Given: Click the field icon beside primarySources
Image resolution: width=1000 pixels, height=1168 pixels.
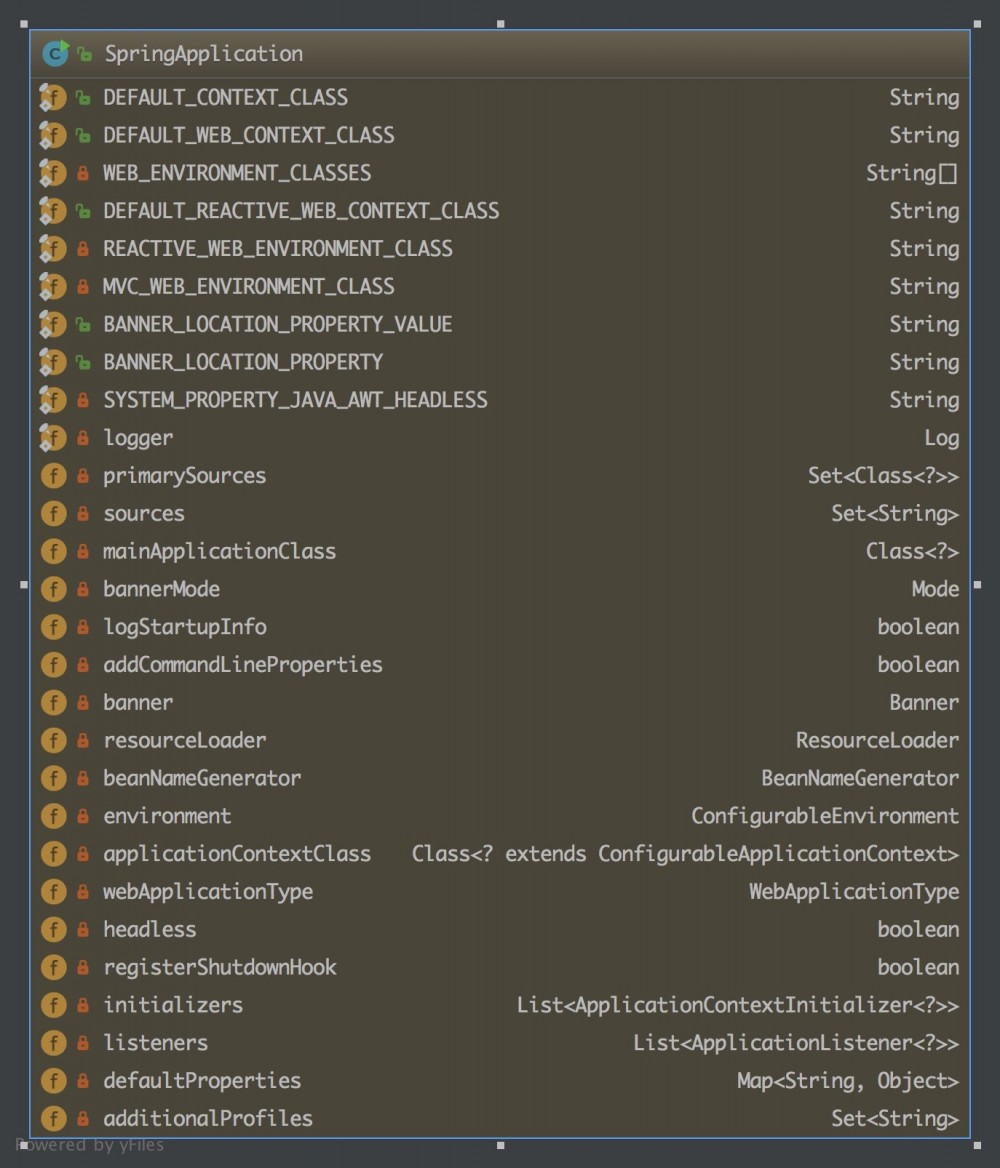Looking at the screenshot, I should 53,475.
